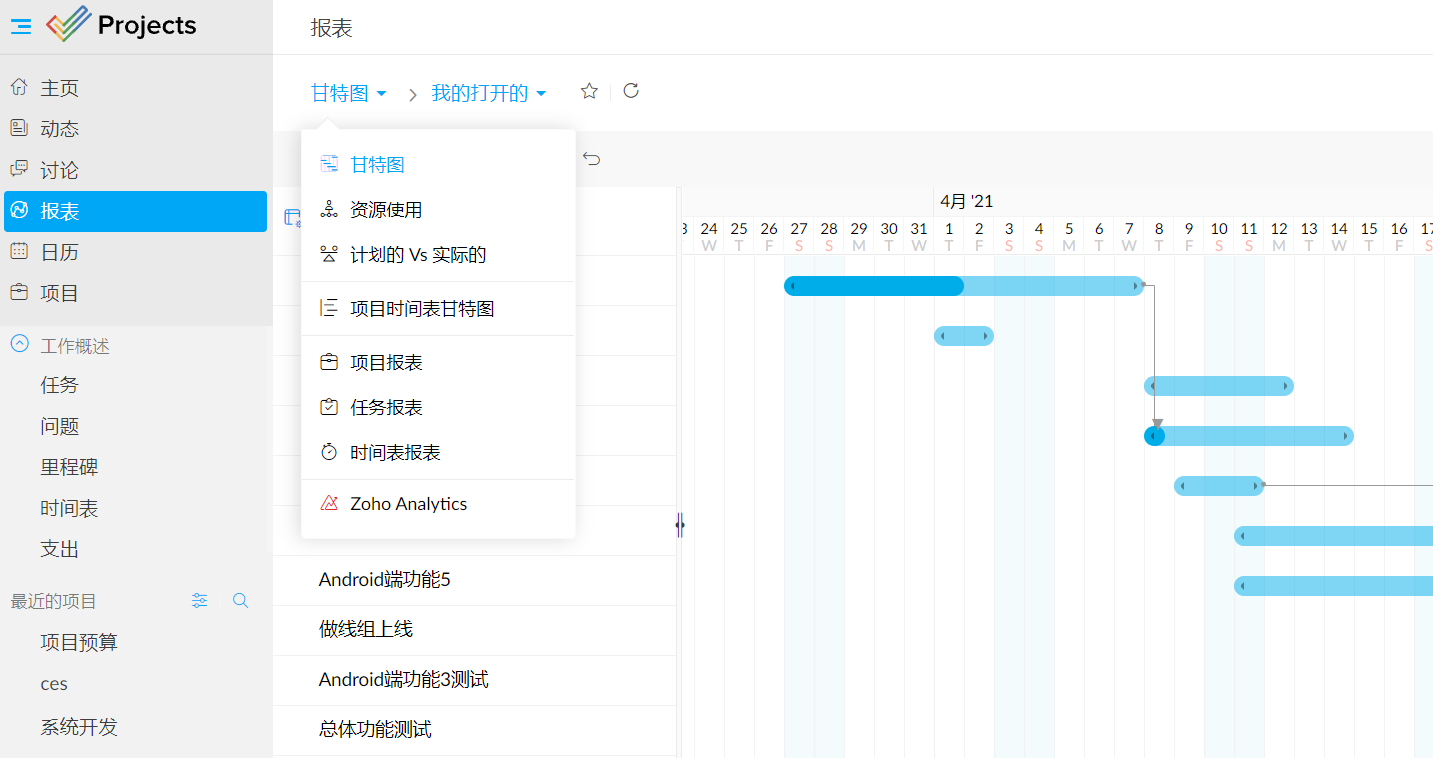Click the undo arrow icon
Image resolution: width=1433 pixels, height=758 pixels.
[x=590, y=158]
